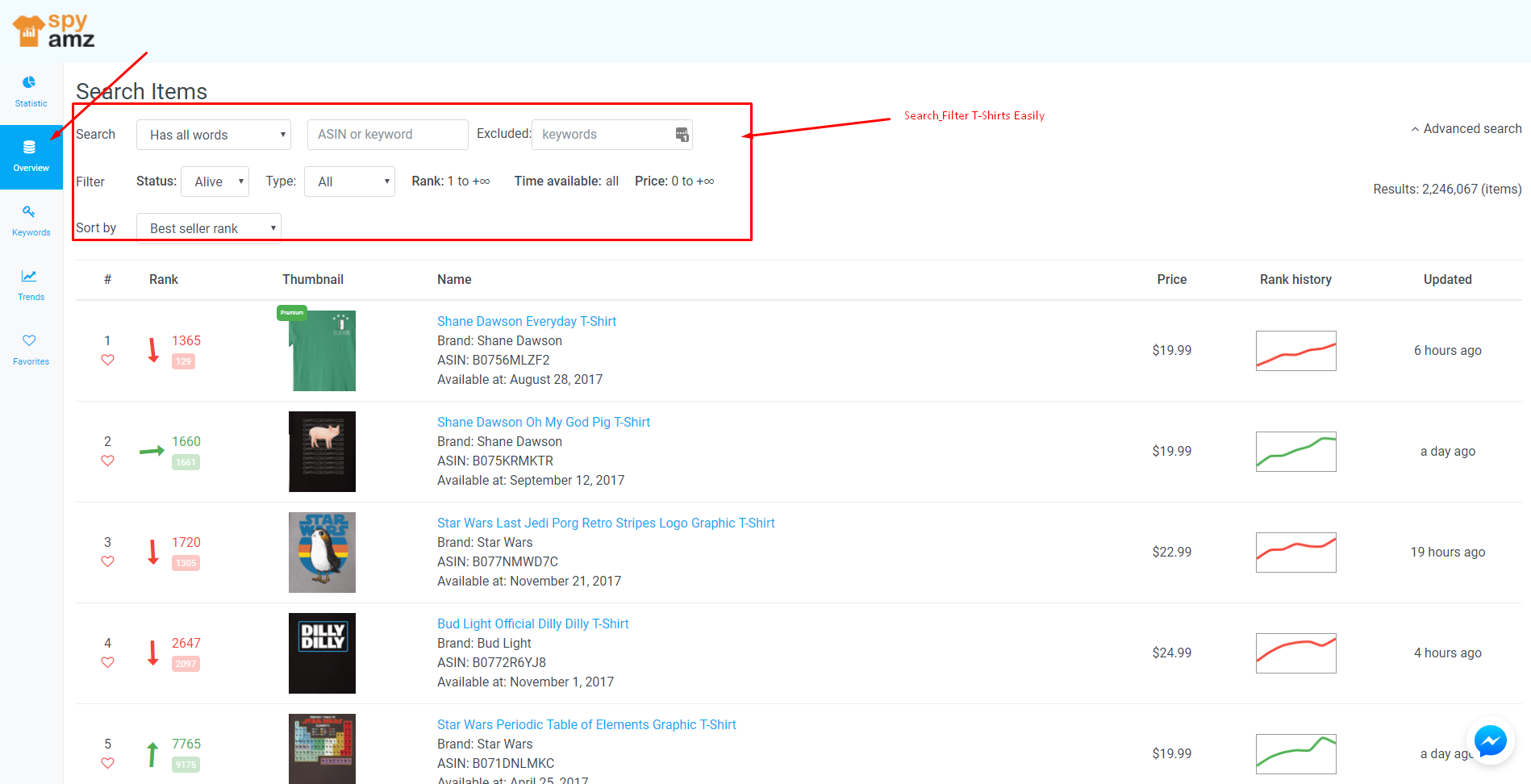Open Star Wars Last Jedi Porg T-Shirt link
This screenshot has width=1531, height=784.
click(606, 523)
